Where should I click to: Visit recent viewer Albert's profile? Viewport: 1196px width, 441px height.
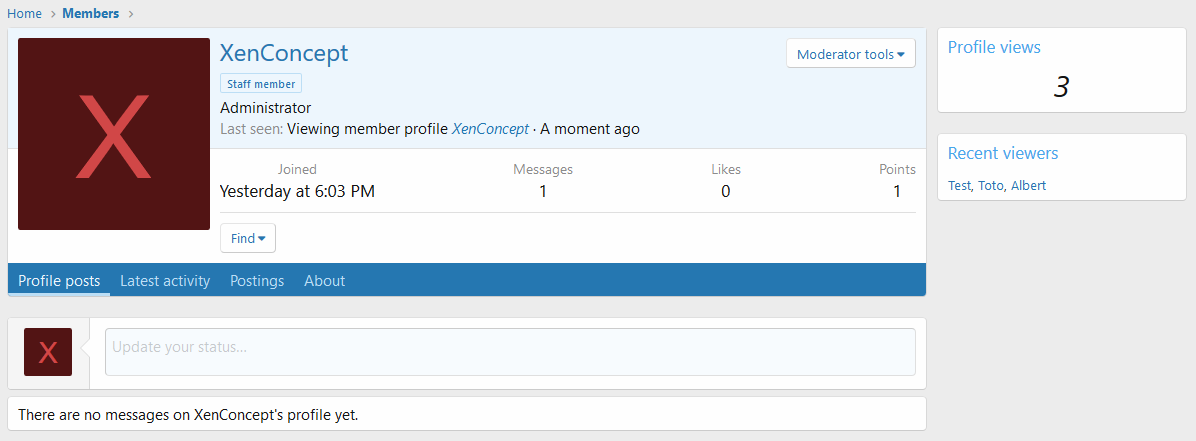1028,186
